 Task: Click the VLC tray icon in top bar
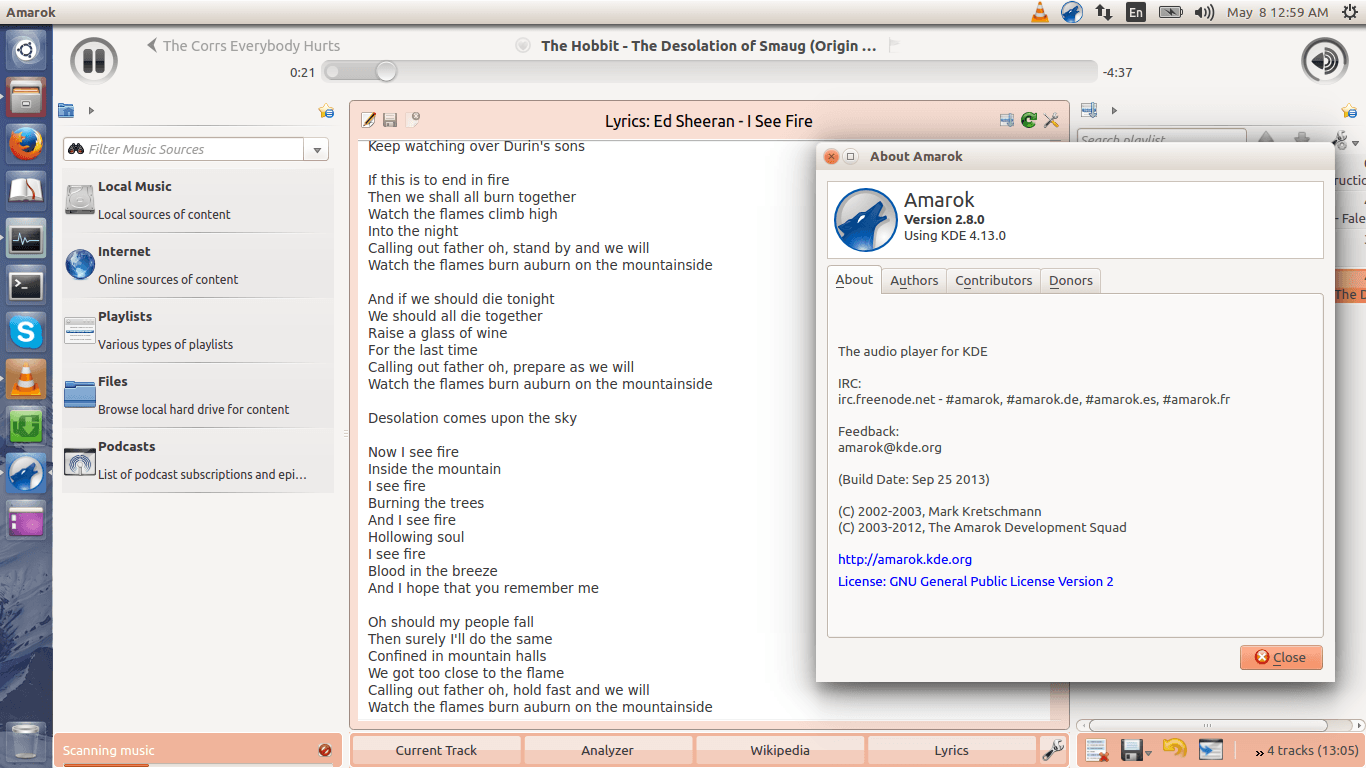[x=1040, y=12]
